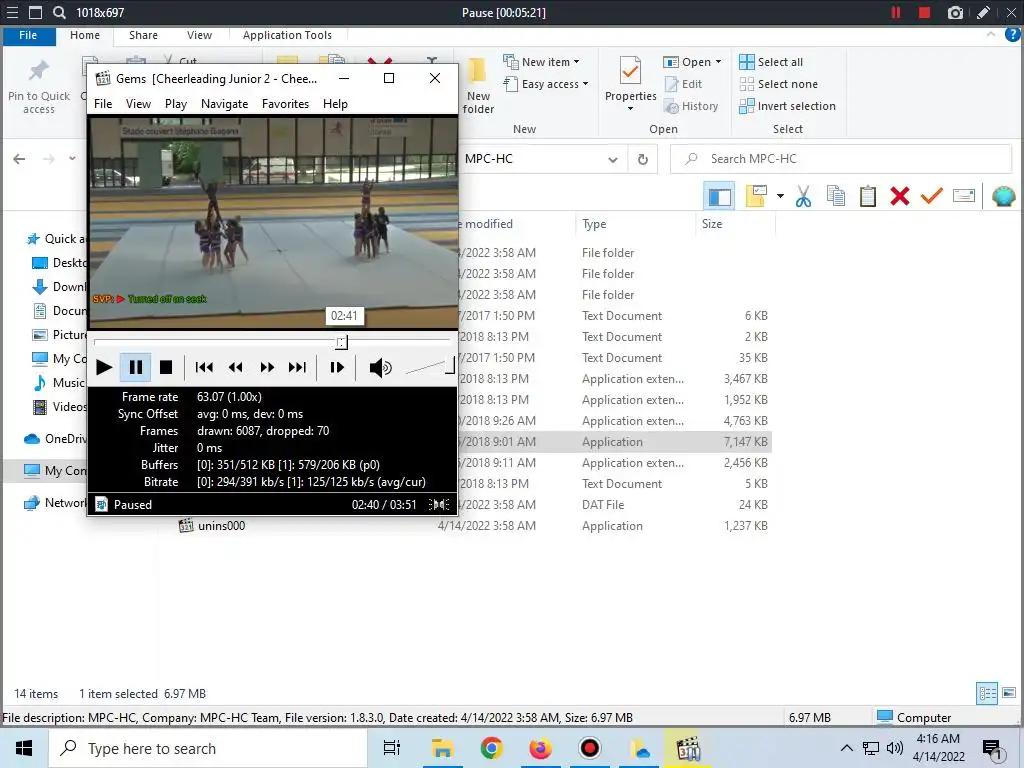This screenshot has height=768, width=1024.
Task: Create a New folder from ribbon
Action: pos(478,87)
